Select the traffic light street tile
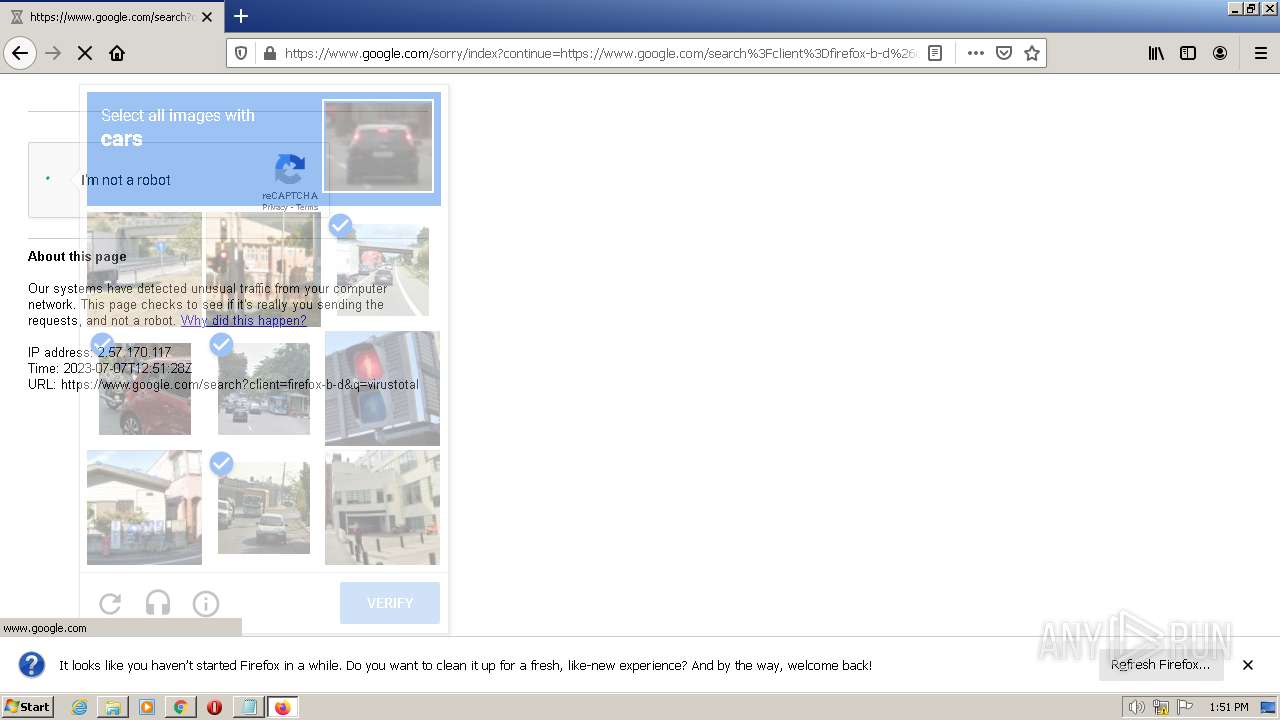The width and height of the screenshot is (1280, 720). 263,269
